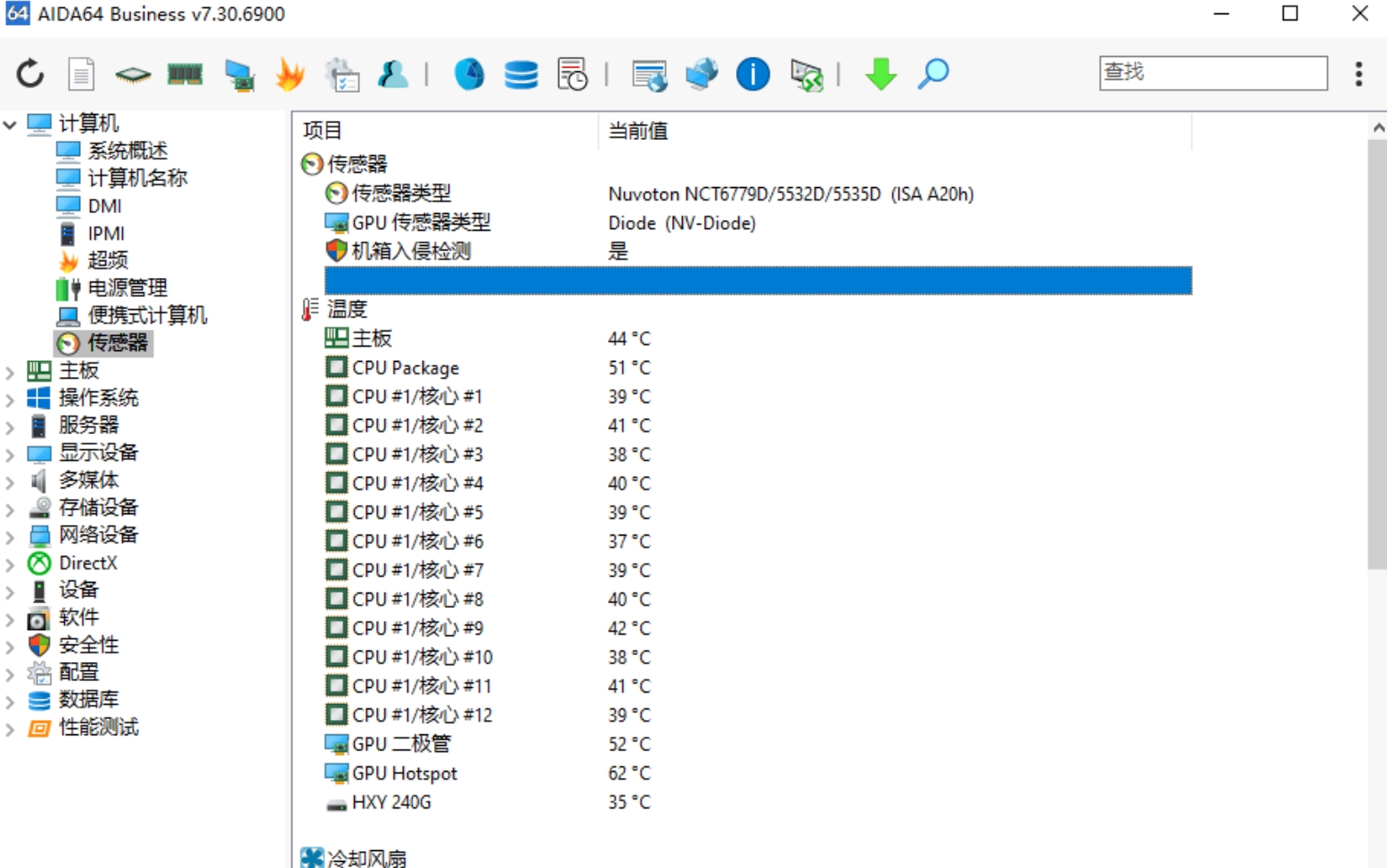Collapse the 计算机 tree node

[11, 124]
